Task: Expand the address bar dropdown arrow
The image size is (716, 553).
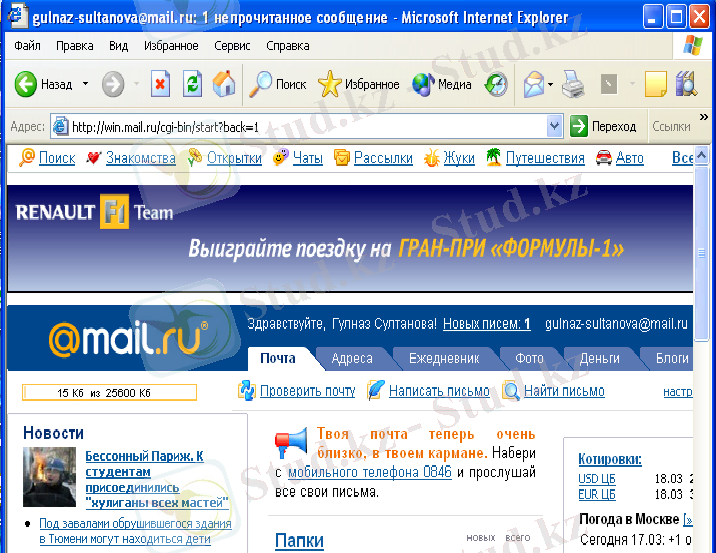Action: (554, 126)
